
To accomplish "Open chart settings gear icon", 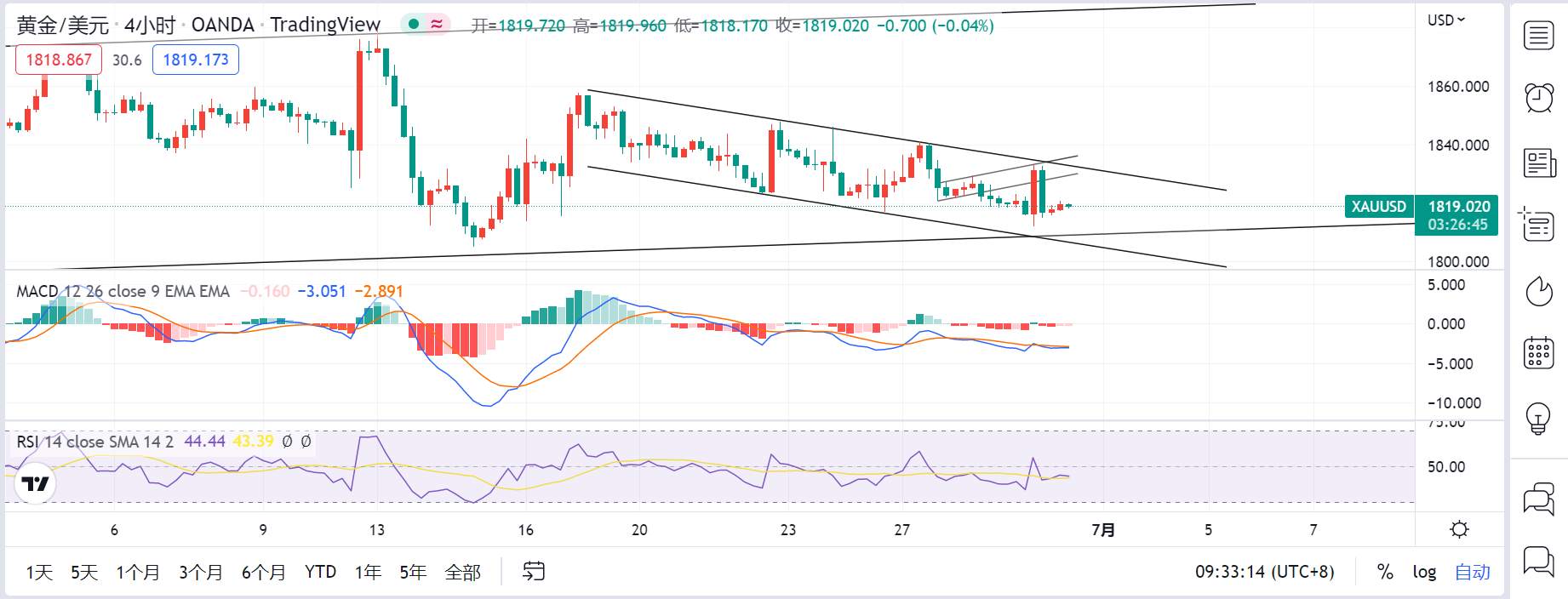I will (x=1459, y=530).
